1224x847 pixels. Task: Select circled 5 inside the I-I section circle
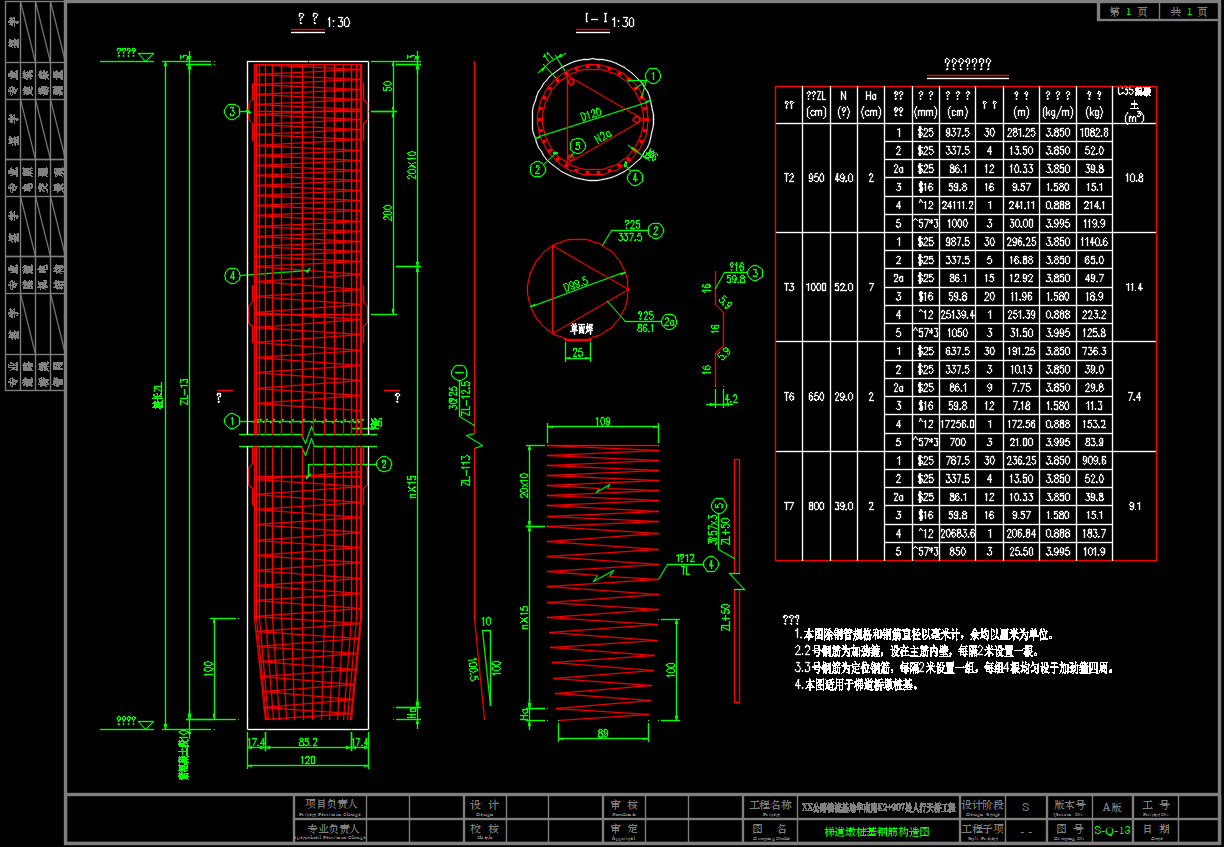tap(576, 146)
